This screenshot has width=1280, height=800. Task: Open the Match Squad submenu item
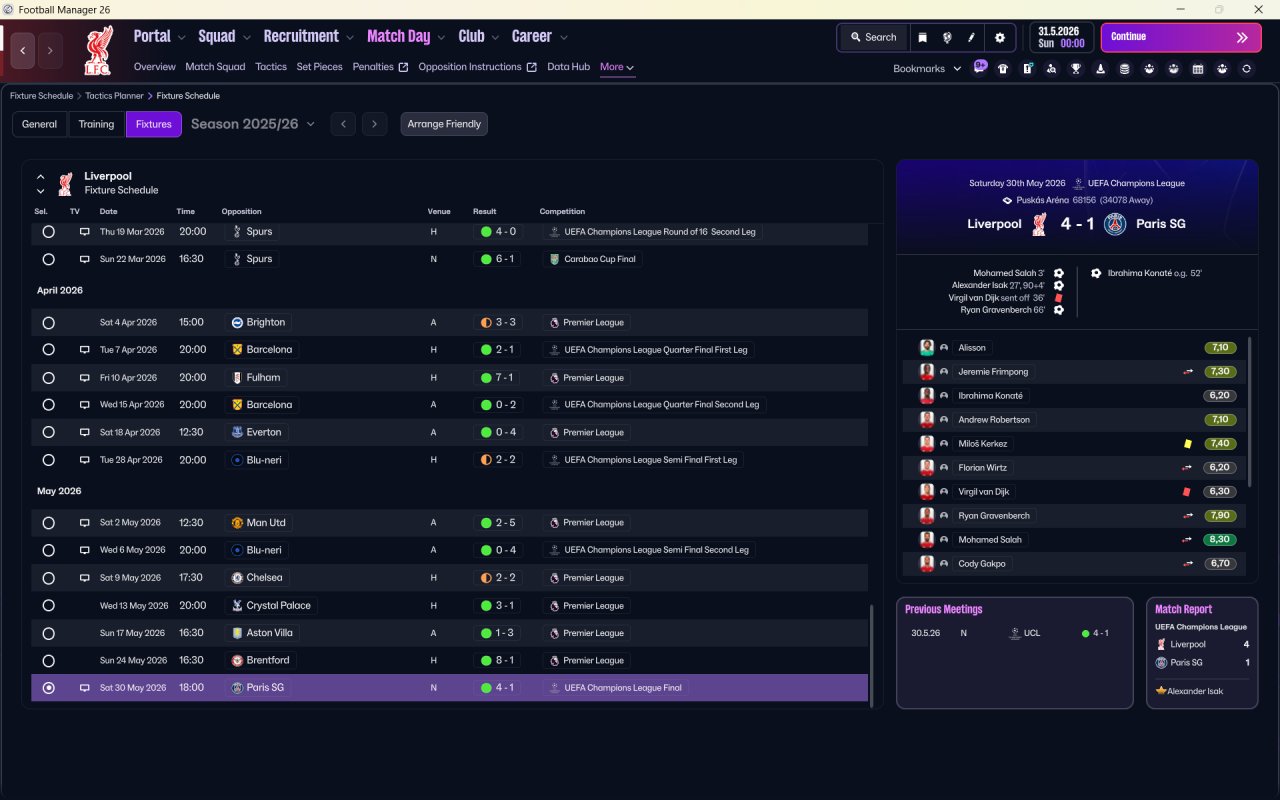215,67
